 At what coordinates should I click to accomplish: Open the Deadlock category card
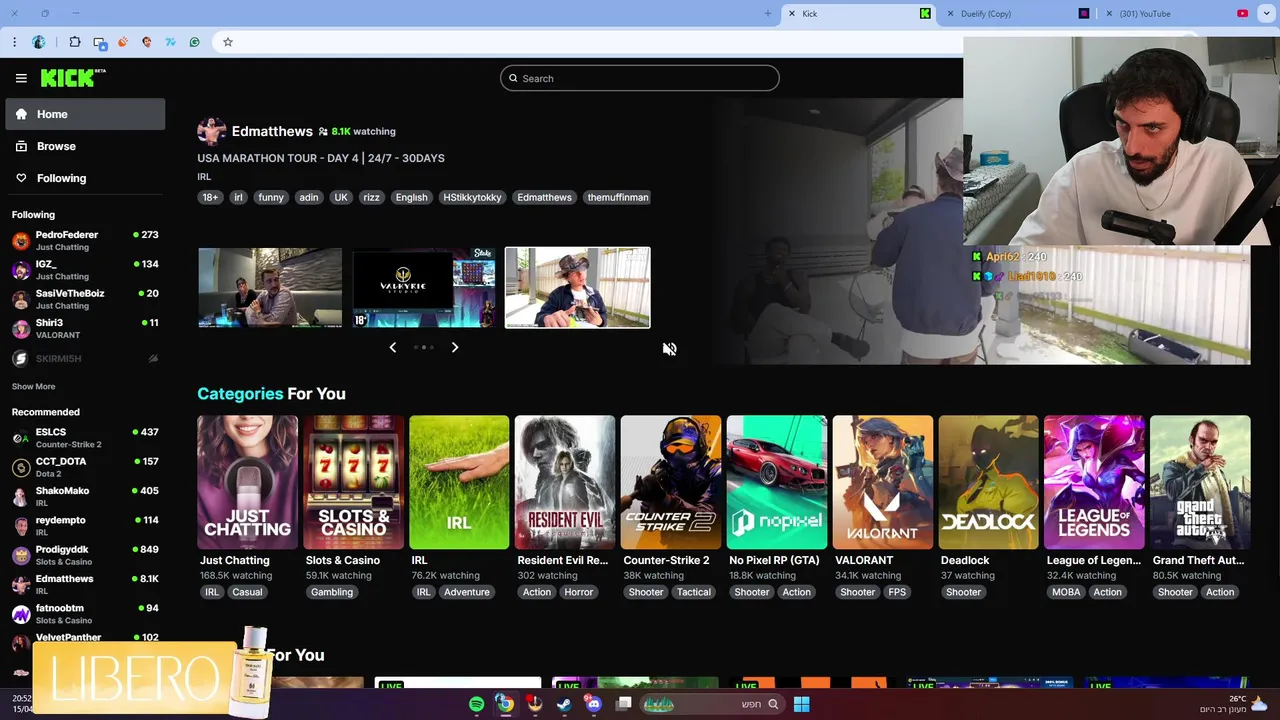(x=988, y=483)
